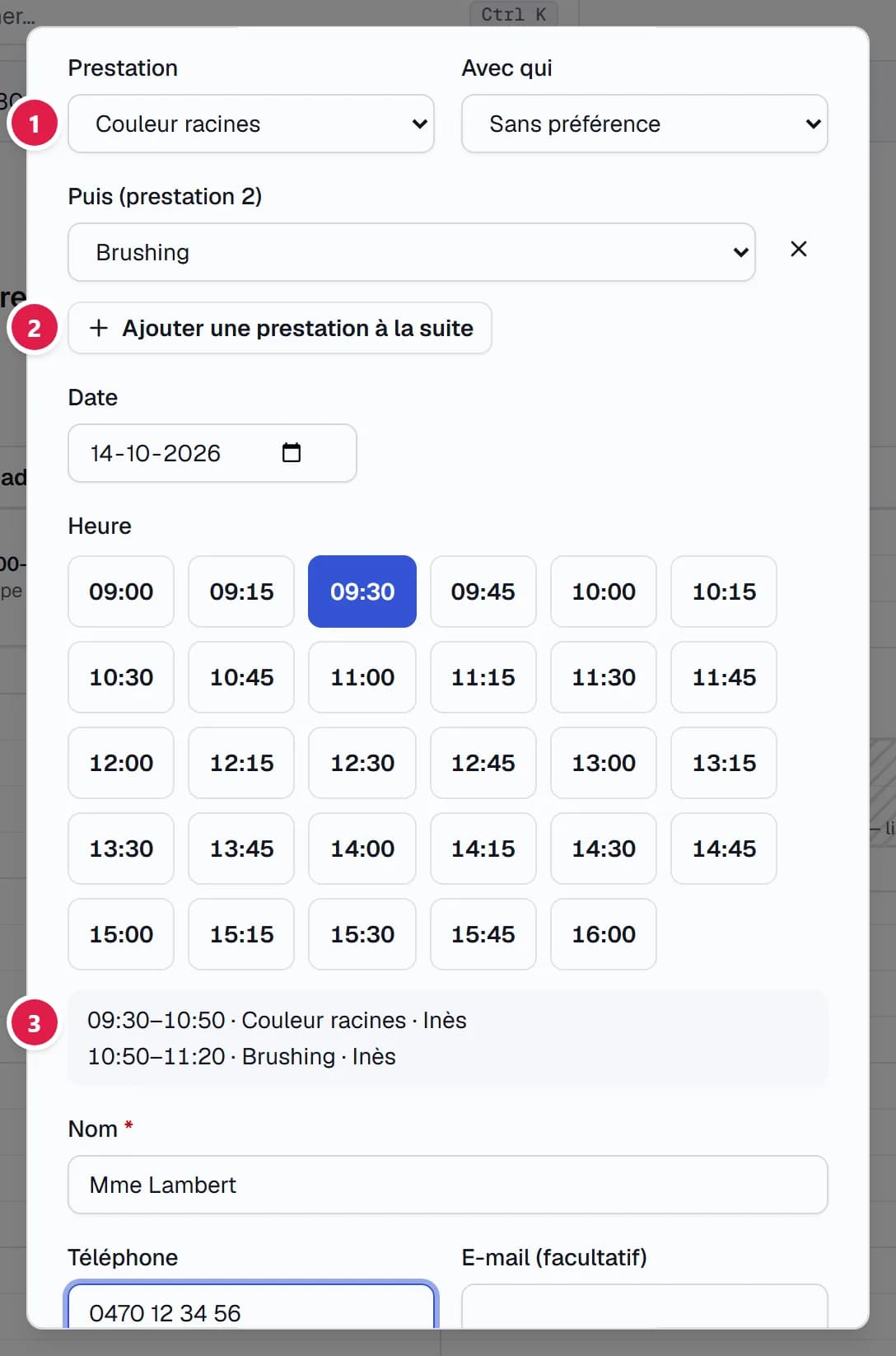This screenshot has width=896, height=1356.
Task: Pick the 13:15 time slot
Action: tap(724, 763)
